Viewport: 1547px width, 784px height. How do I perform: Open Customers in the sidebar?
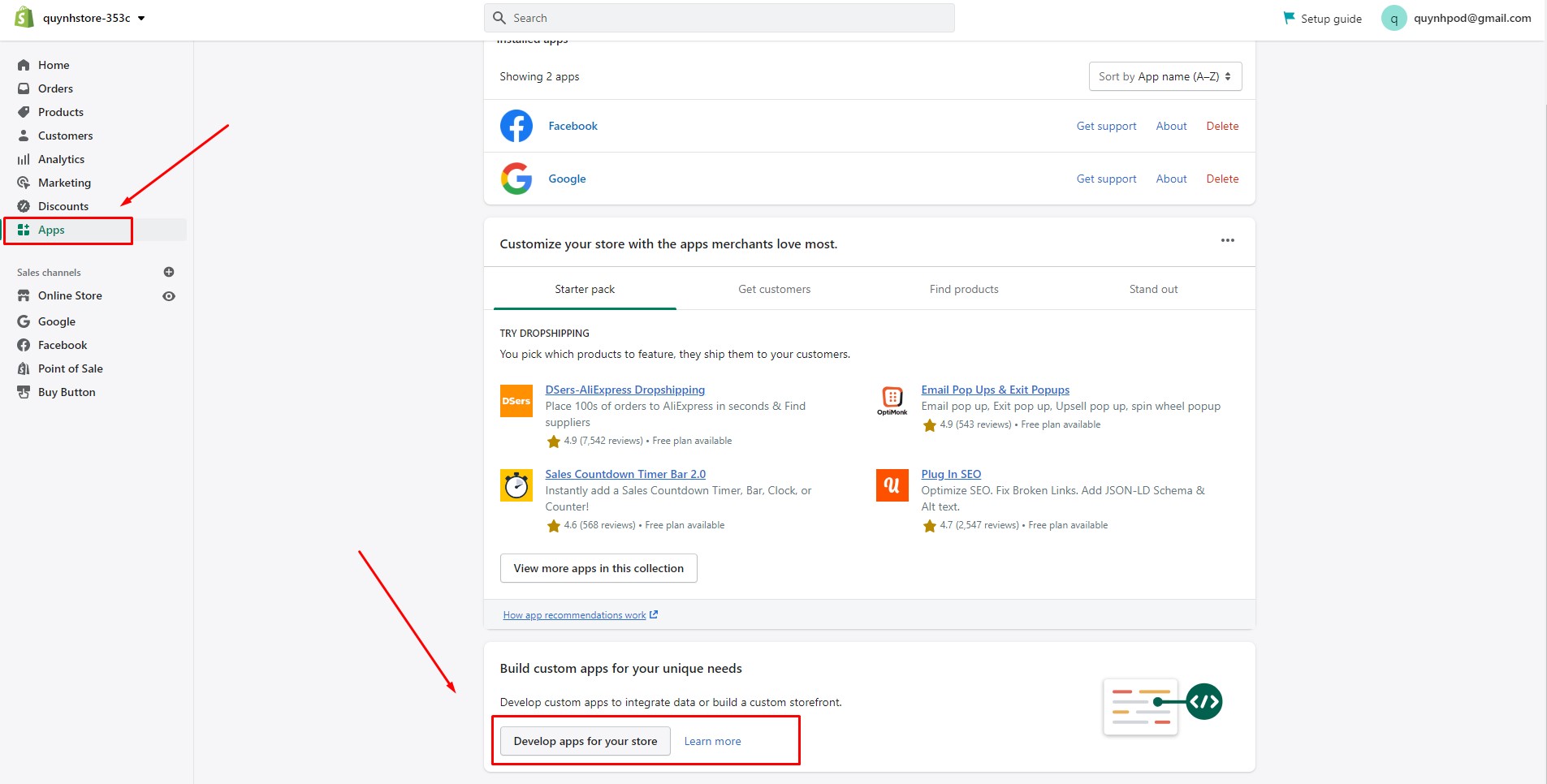tap(65, 136)
